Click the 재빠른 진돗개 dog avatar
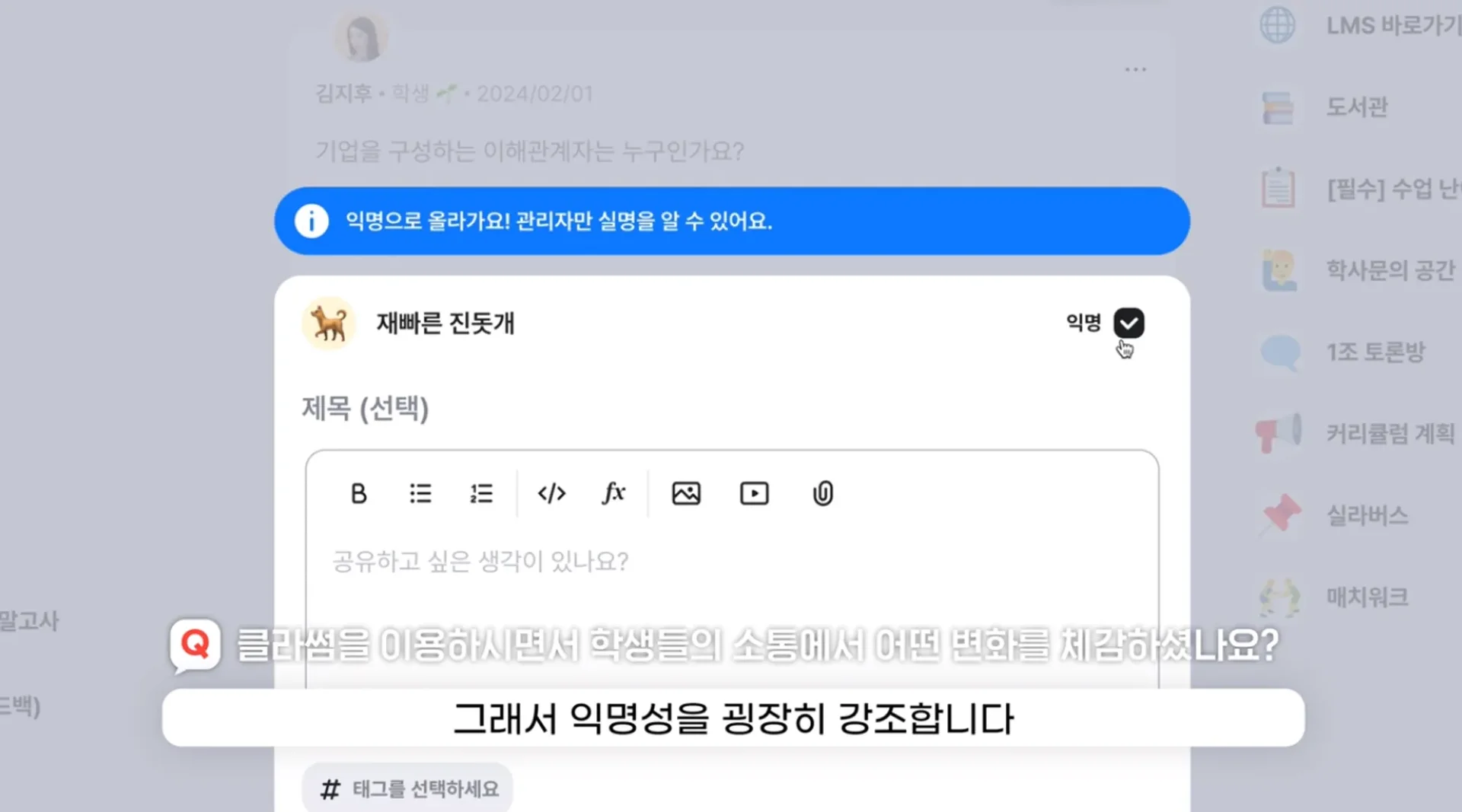Viewport: 1462px width, 812px height. [x=329, y=323]
